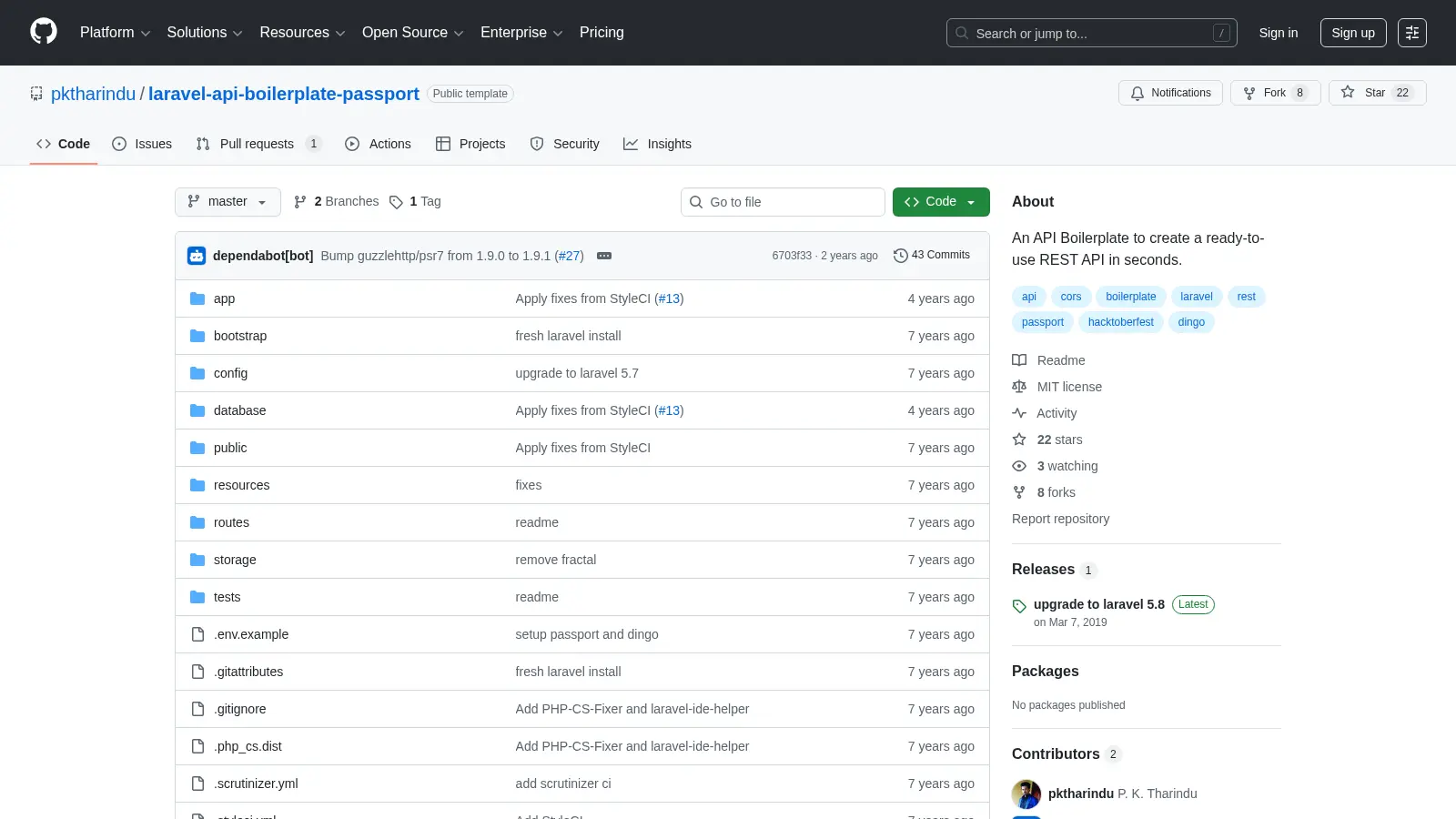Screen dimensions: 1456x819
Task: Click the .gitignore file icon
Action: coord(197,709)
